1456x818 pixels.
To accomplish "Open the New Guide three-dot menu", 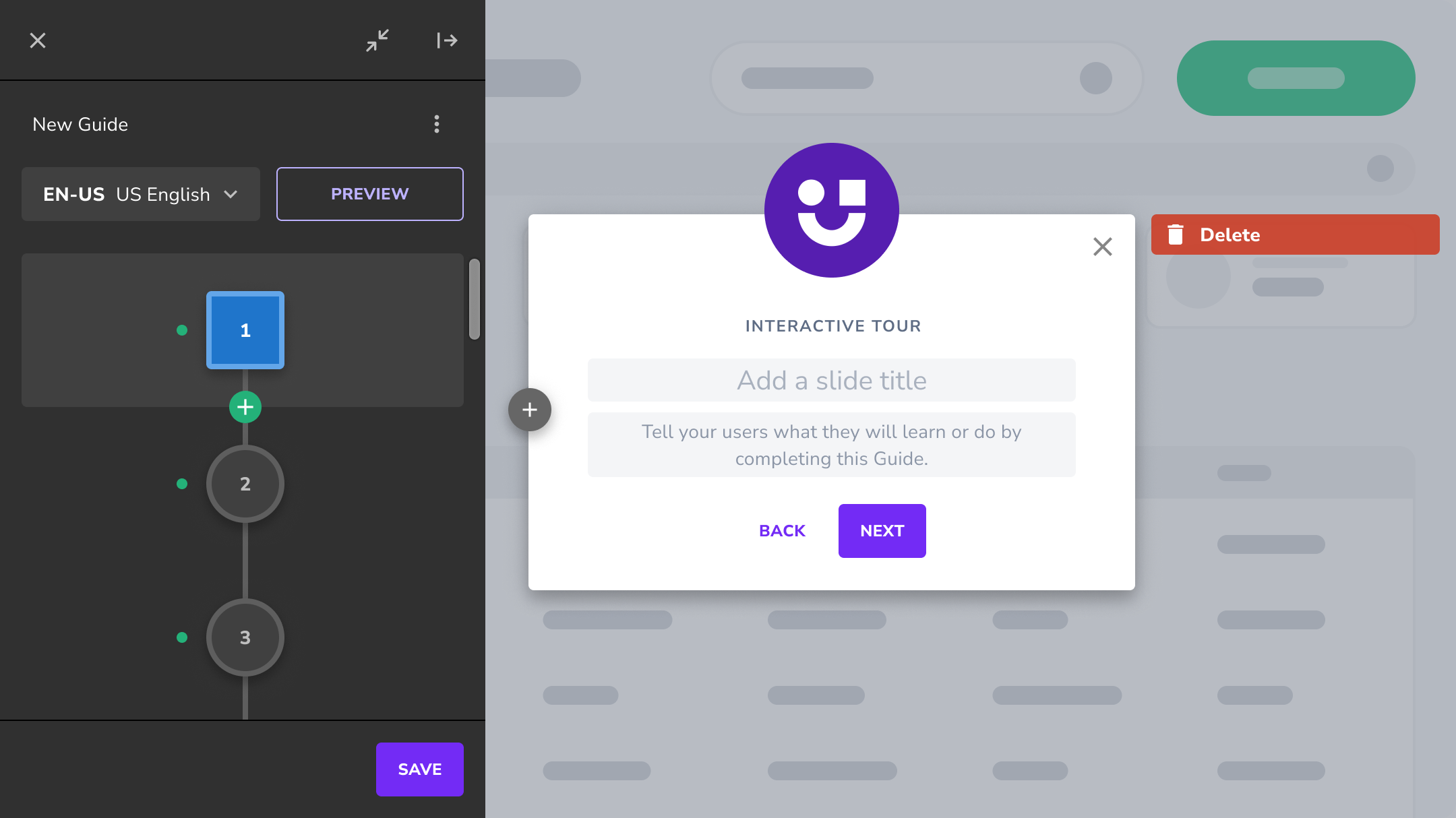I will (437, 124).
